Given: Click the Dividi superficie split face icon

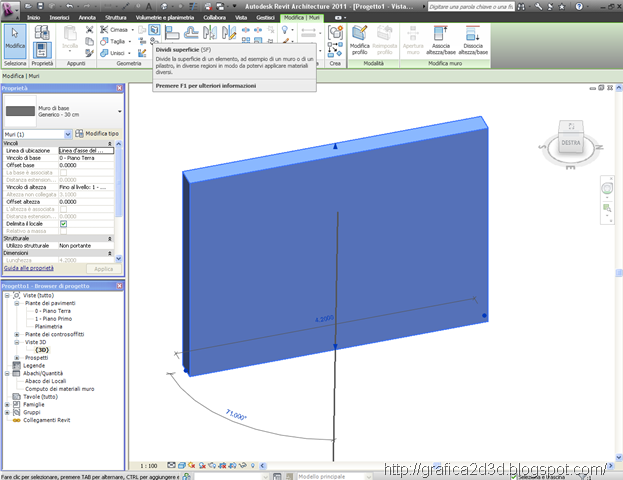Looking at the screenshot, I should click(x=154, y=30).
